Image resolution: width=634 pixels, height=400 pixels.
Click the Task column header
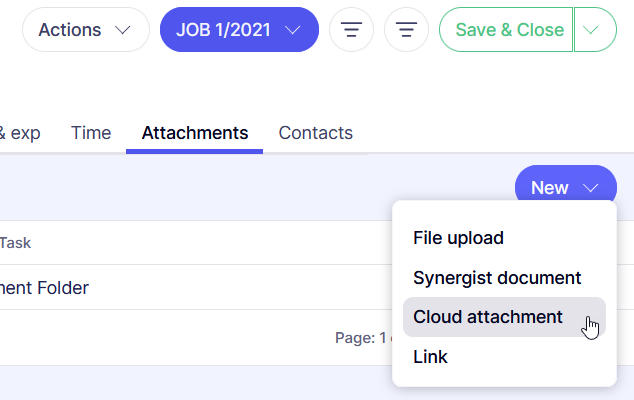point(16,243)
